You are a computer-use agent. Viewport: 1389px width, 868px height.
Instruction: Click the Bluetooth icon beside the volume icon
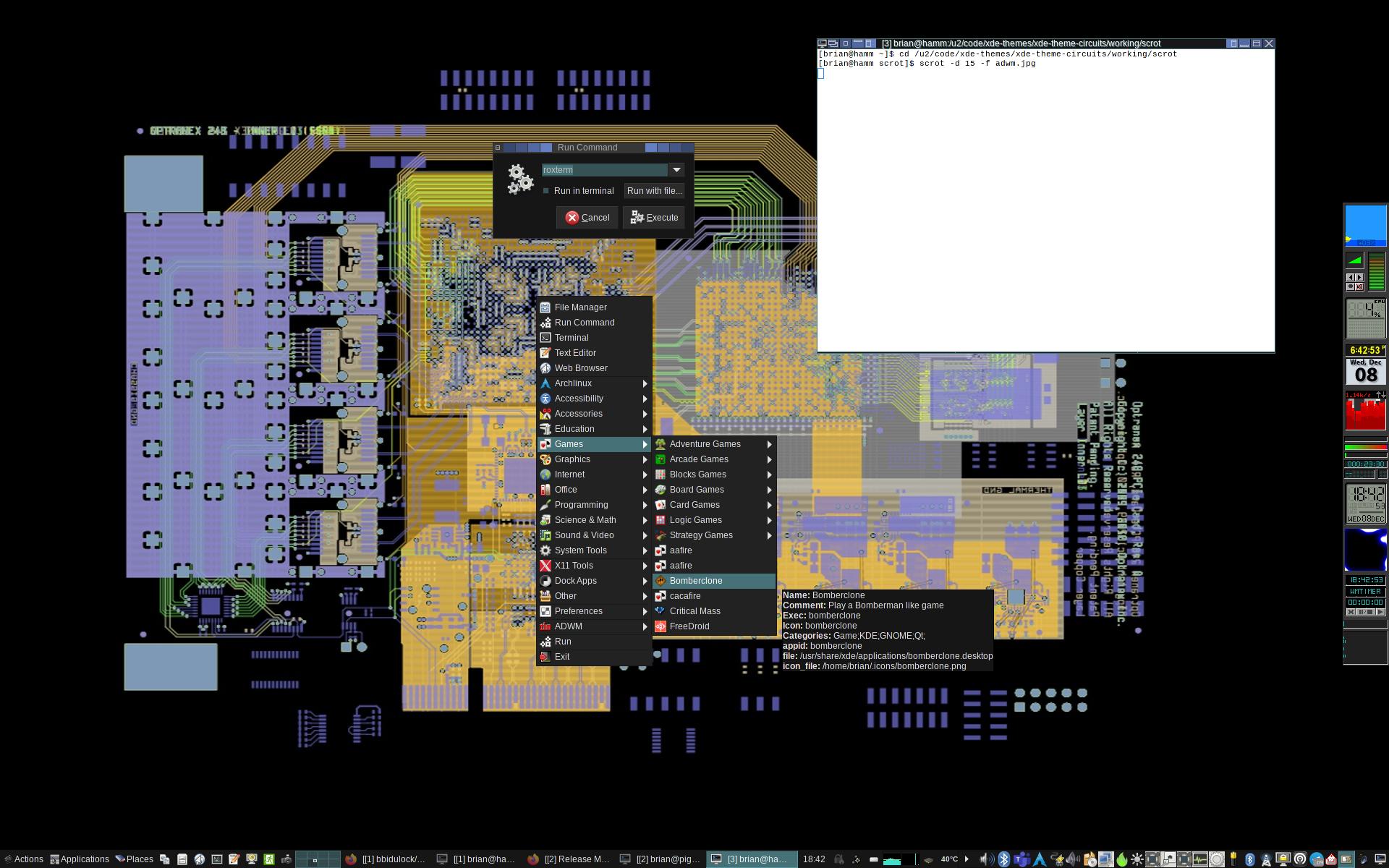[1004, 859]
